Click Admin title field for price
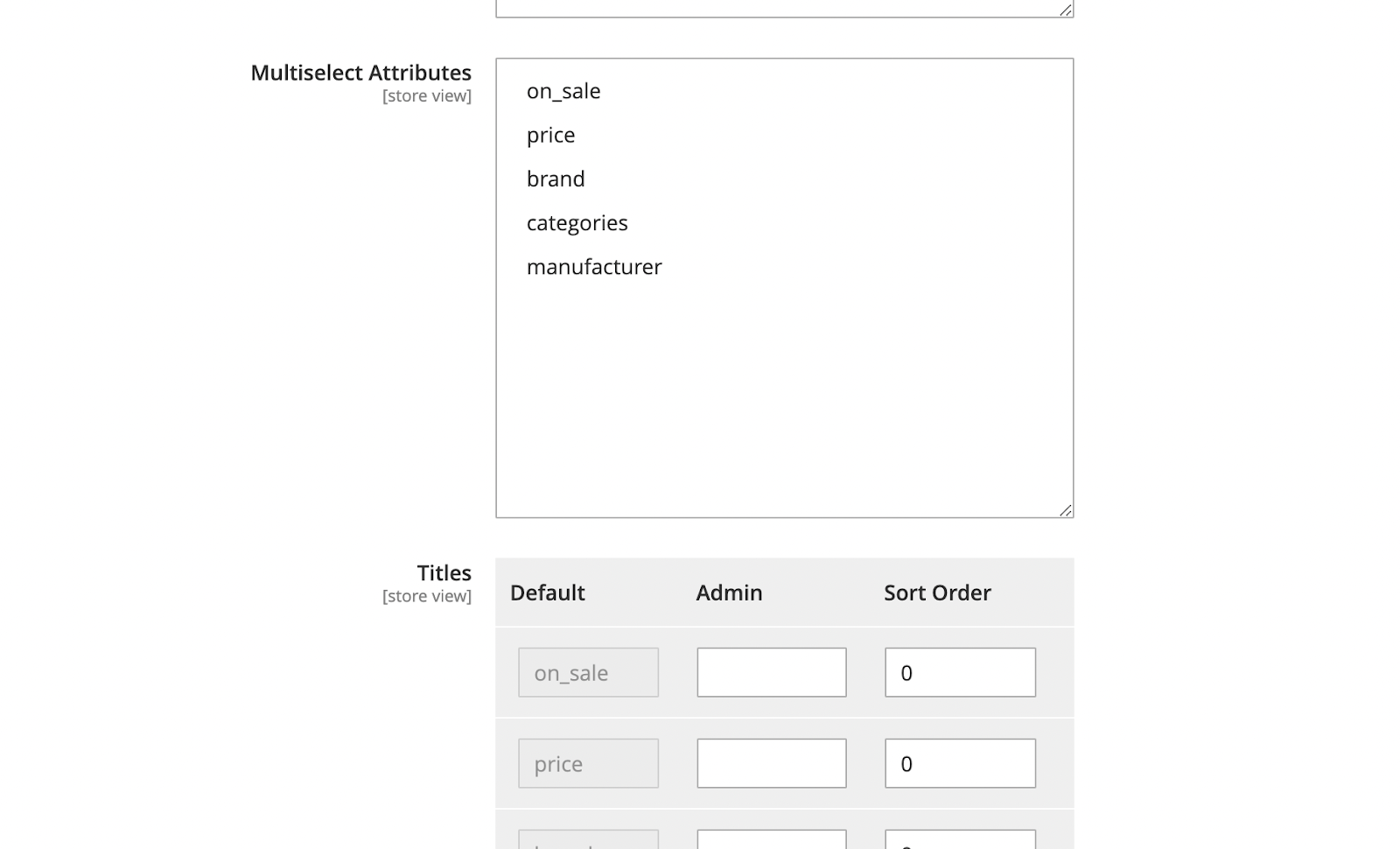This screenshot has width=1400, height=849. pos(771,763)
